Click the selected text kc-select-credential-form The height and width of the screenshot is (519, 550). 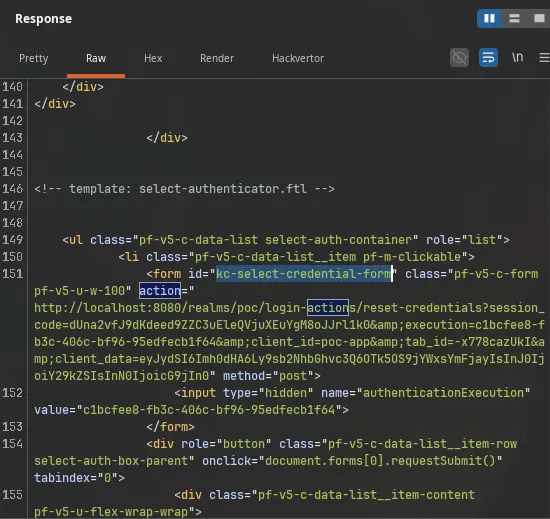click(304, 274)
